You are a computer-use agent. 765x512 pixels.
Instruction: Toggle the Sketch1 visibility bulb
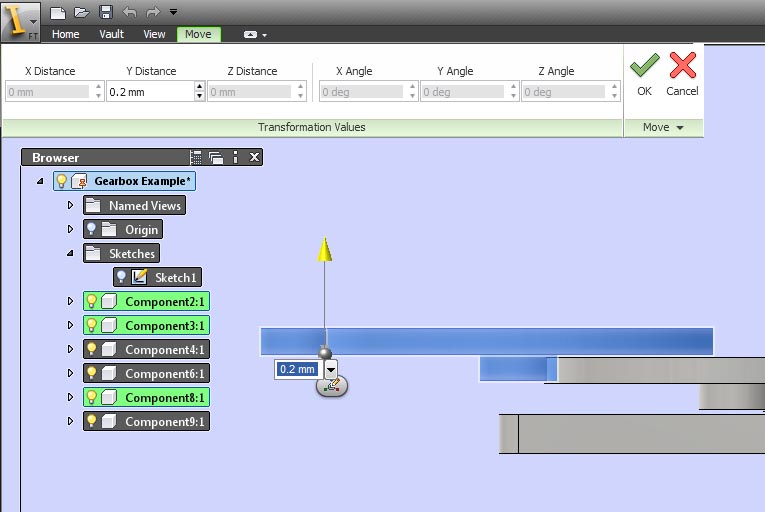point(121,277)
